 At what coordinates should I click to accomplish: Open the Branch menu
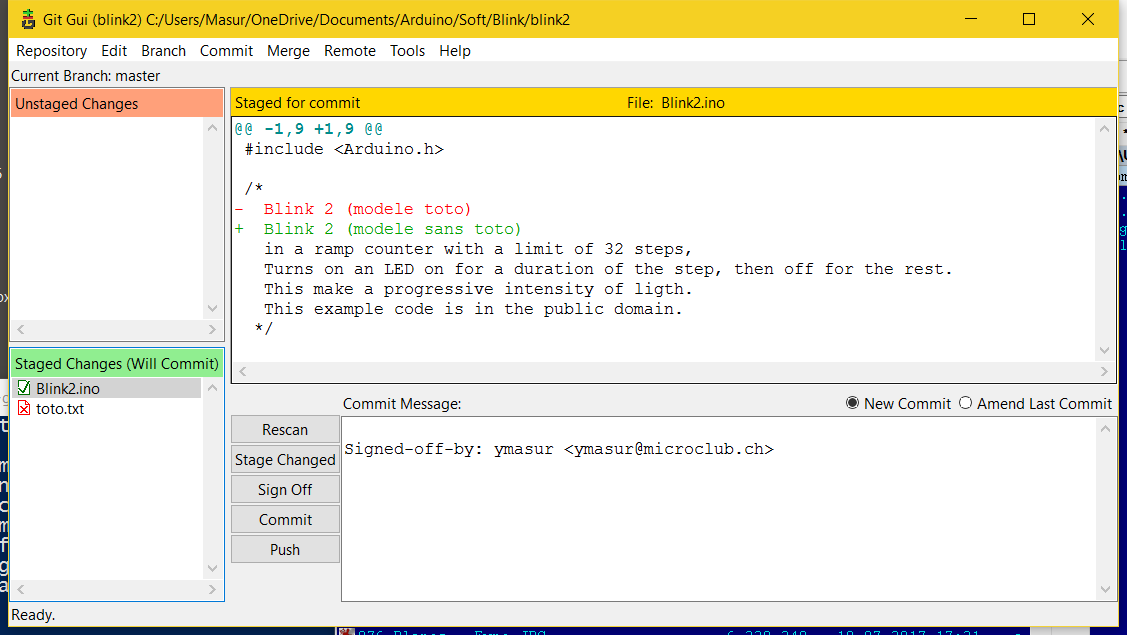164,51
